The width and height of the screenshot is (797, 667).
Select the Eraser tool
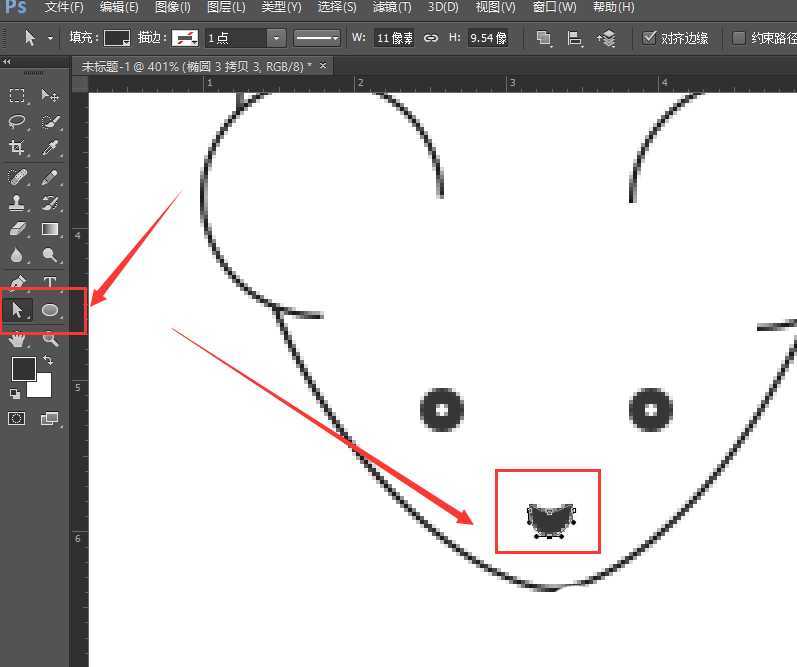[x=17, y=229]
